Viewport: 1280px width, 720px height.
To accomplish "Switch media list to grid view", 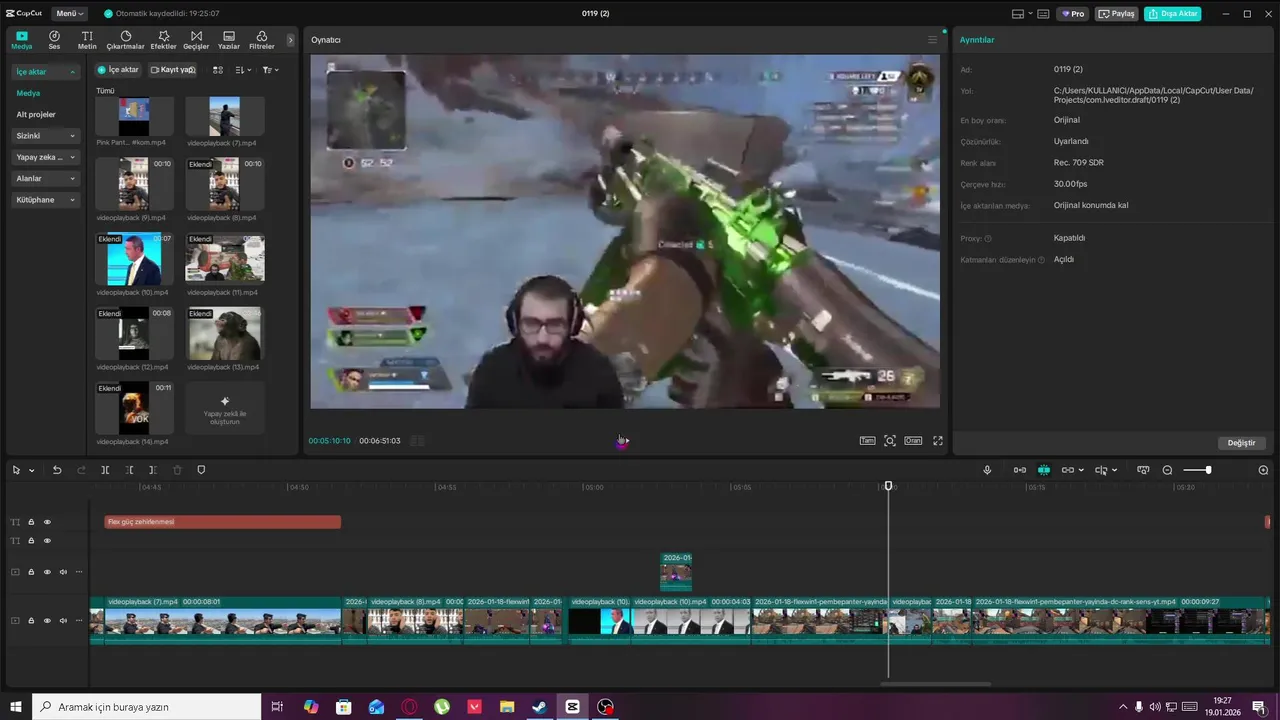I will pos(218,70).
